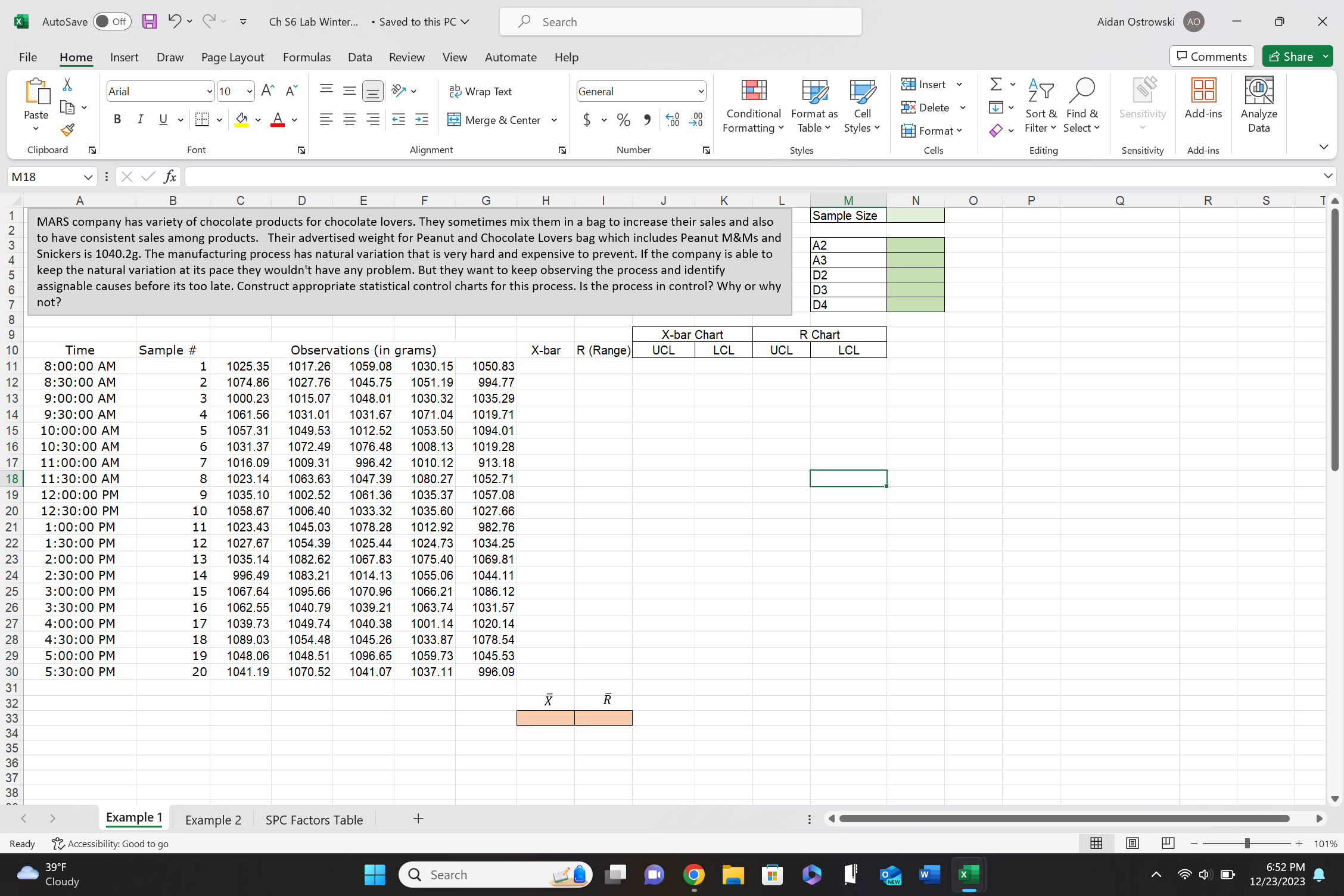1344x896 pixels.
Task: Click the Share button
Action: pos(1290,57)
